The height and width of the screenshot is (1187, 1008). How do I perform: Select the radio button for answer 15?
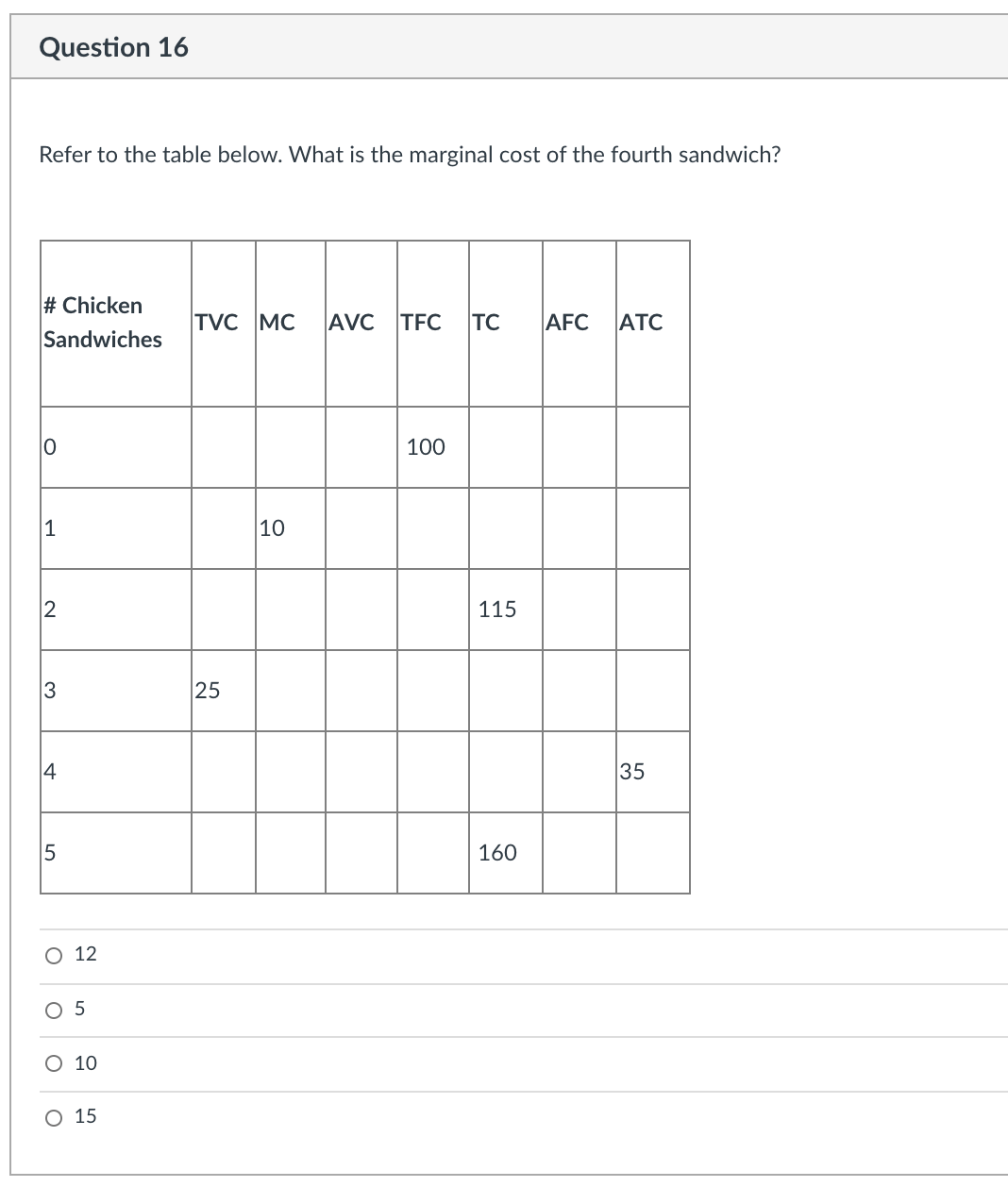pyautogui.click(x=54, y=1117)
